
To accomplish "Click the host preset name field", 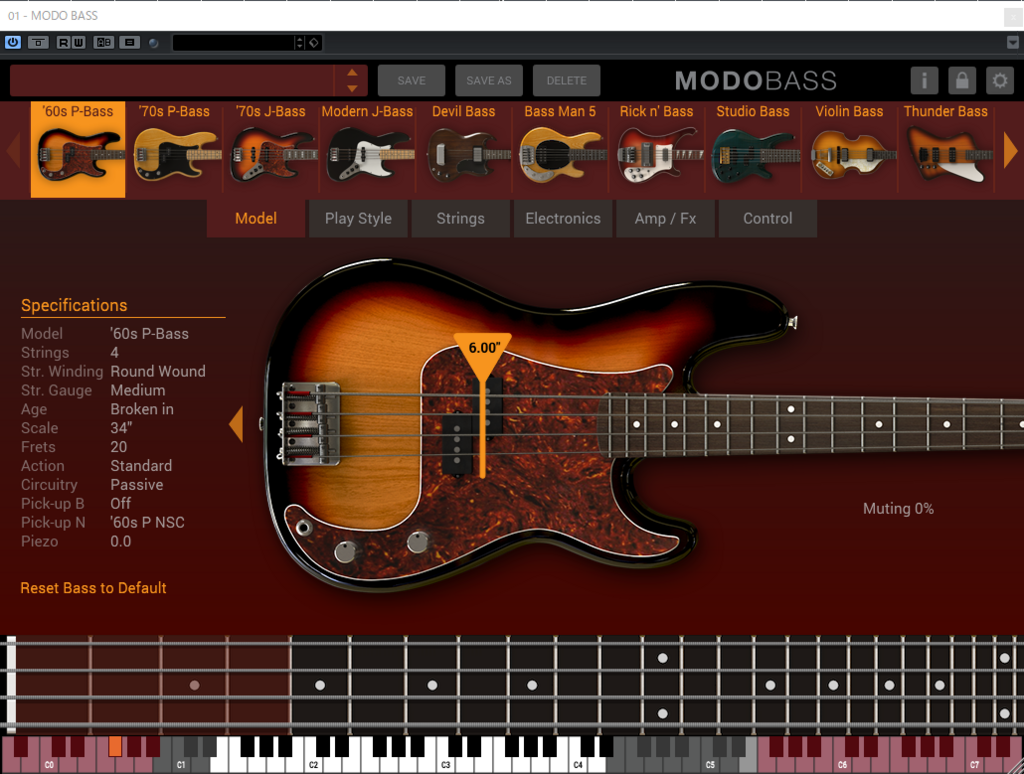I will (x=233, y=42).
